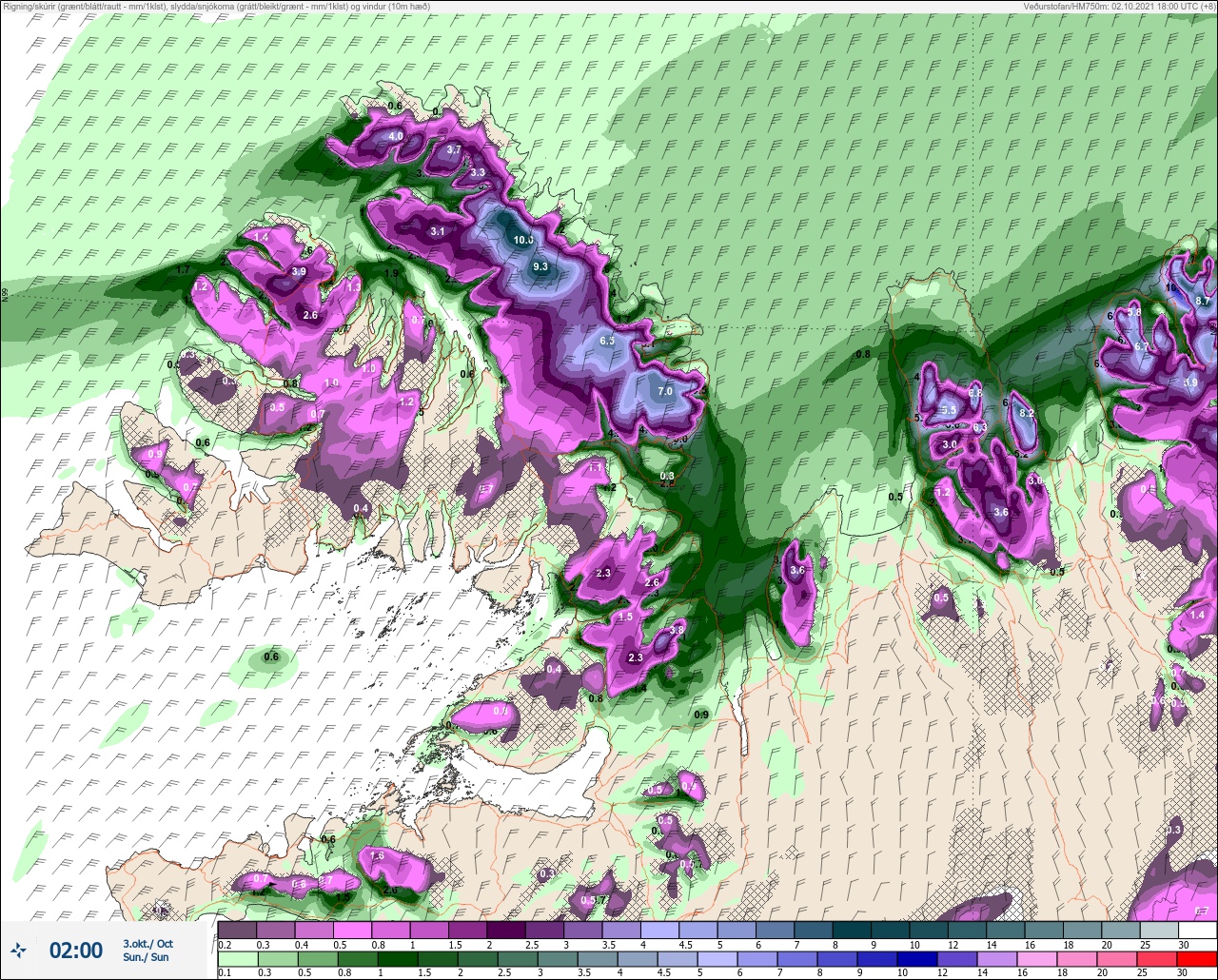
Task: Click the 1.9 precipitation value on the map
Action: 391,273
